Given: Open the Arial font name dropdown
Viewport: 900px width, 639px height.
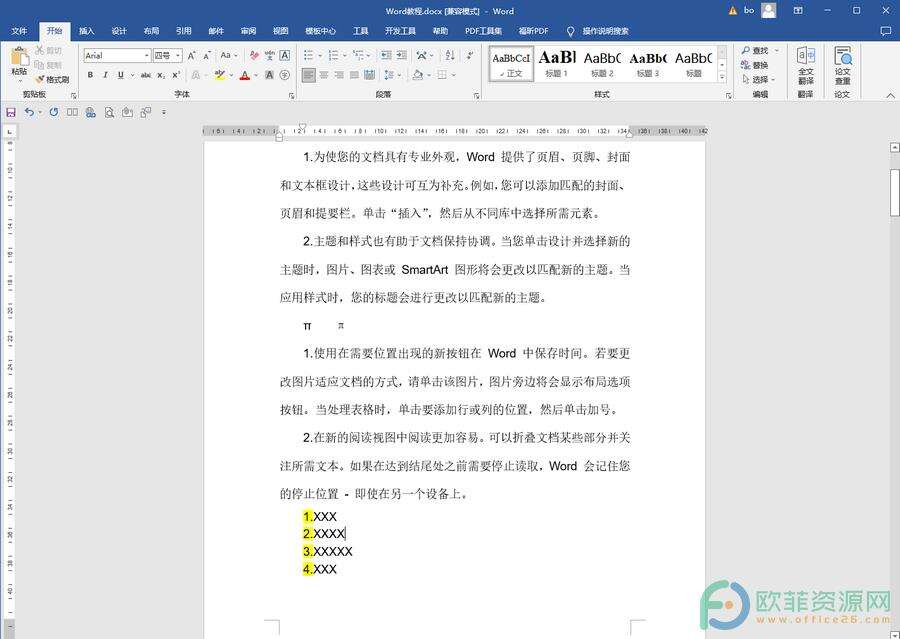Looking at the screenshot, I should click(147, 56).
